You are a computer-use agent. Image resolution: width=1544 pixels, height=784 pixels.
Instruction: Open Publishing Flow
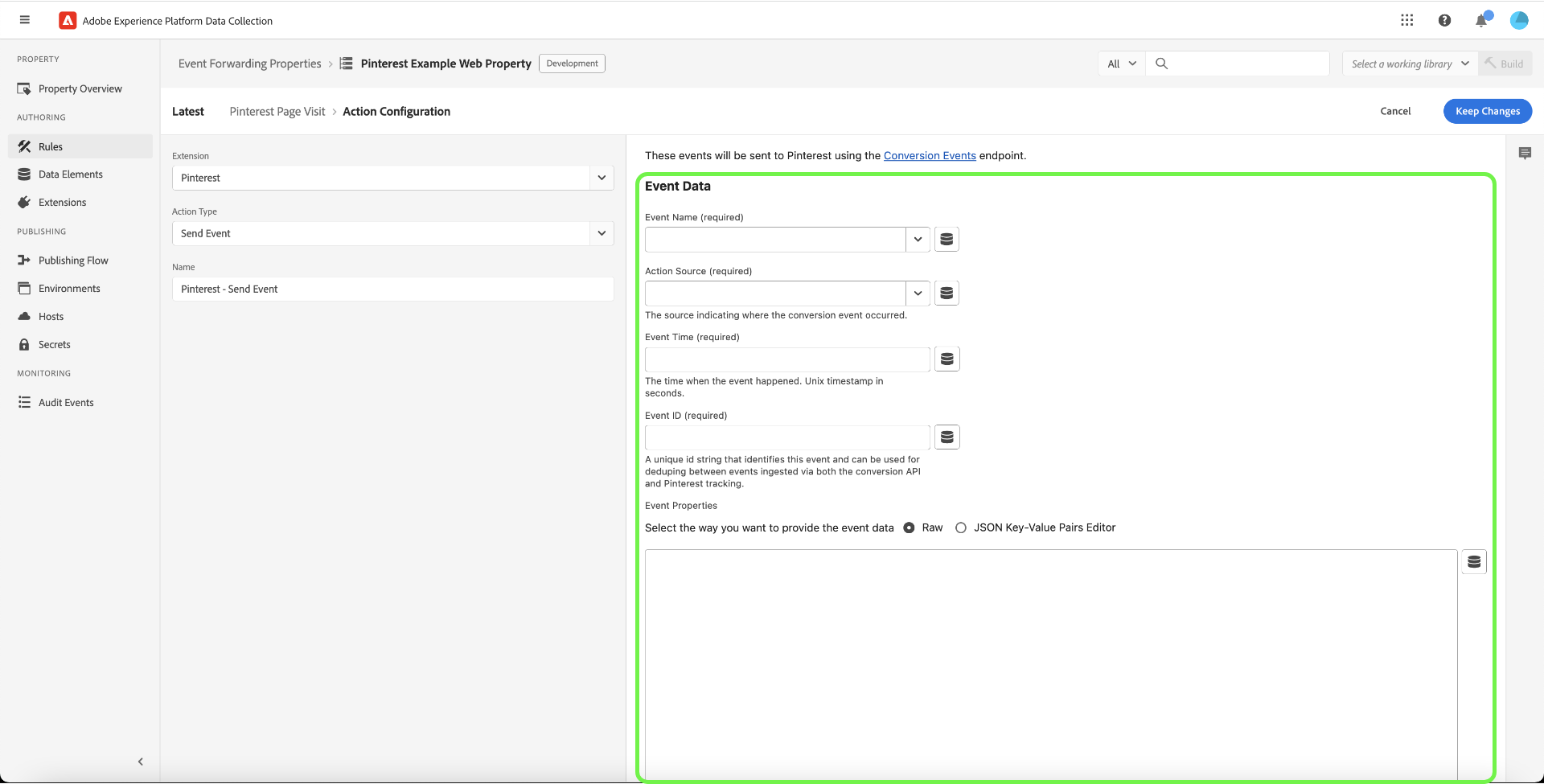tap(80, 261)
